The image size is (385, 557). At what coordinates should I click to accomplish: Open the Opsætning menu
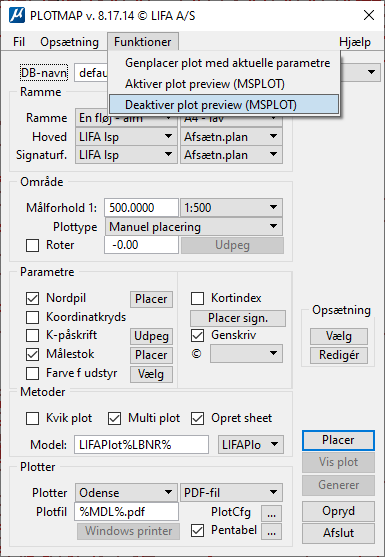69,42
